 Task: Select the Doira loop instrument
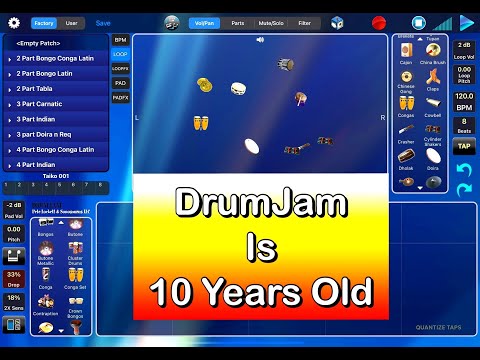(433, 160)
